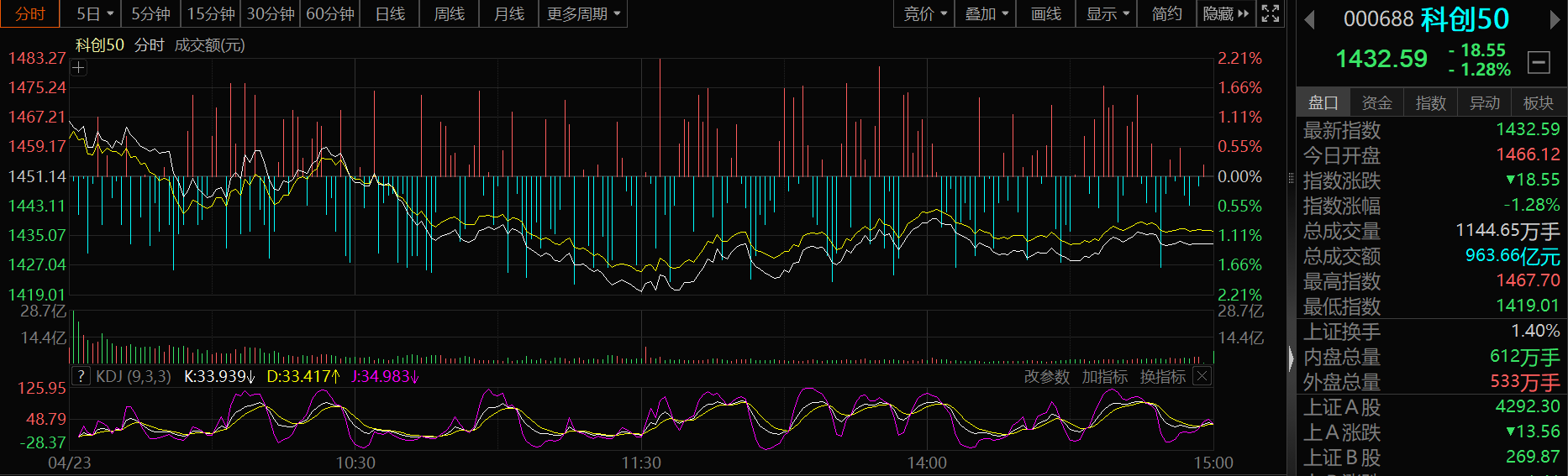Open KDJ indicator help question mark
The image size is (1568, 476).
point(81,376)
